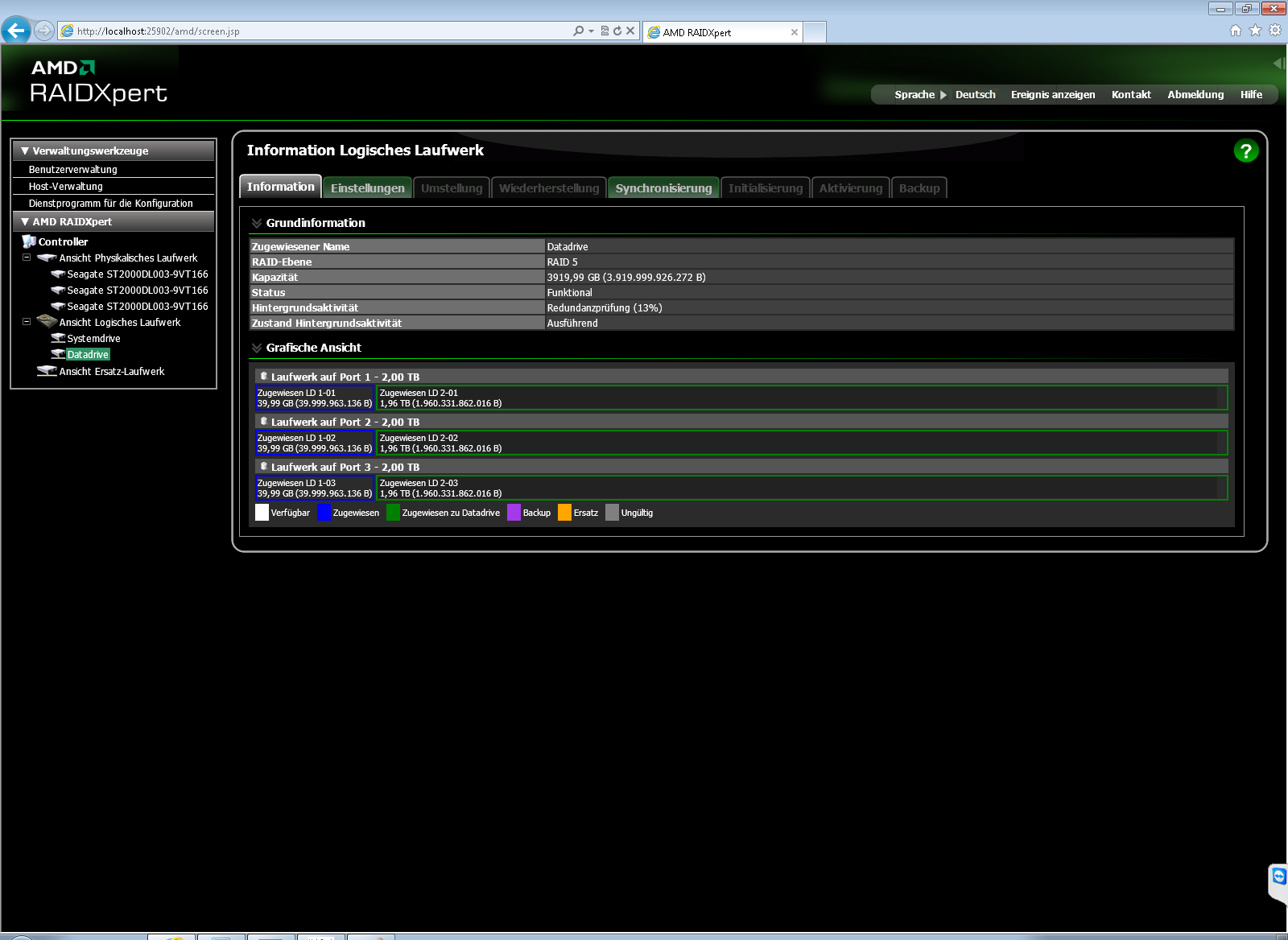Click Abmeldung to log out
This screenshot has height=940, width=1288.
1195,94
